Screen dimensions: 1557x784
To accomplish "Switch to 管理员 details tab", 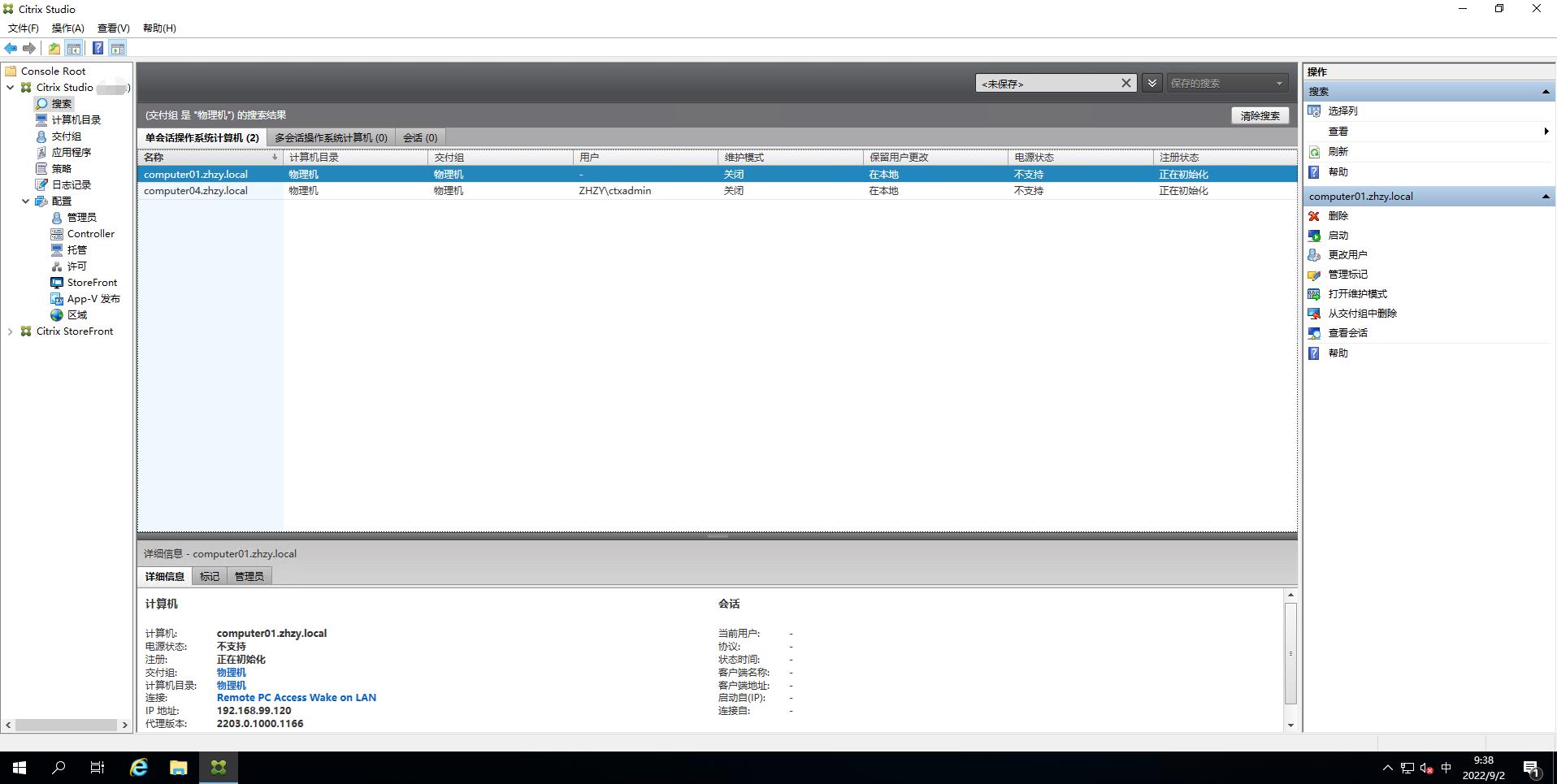I will tap(249, 576).
